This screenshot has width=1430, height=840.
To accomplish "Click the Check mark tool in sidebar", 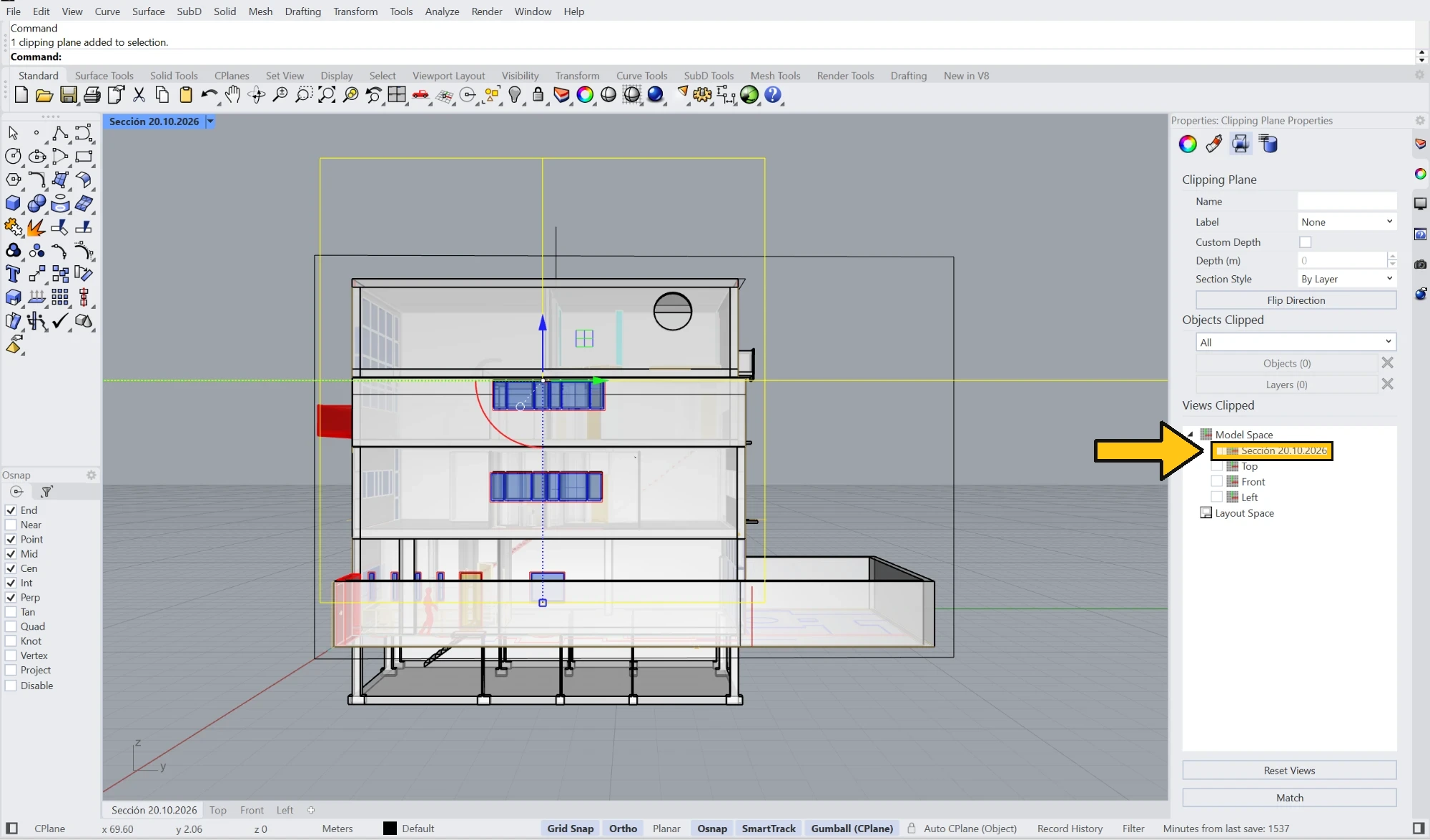I will [60, 321].
